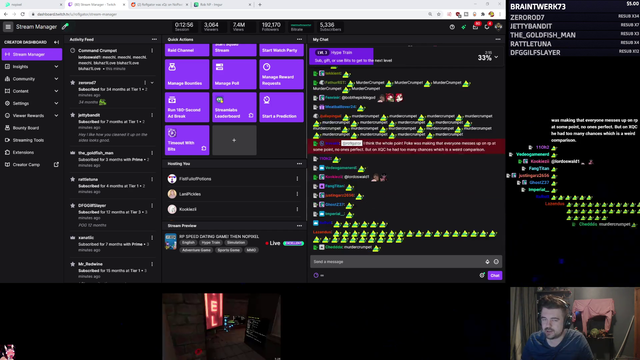640x360 pixels.
Task: Click the Manage Bounties quick action tile
Action: point(187,74)
